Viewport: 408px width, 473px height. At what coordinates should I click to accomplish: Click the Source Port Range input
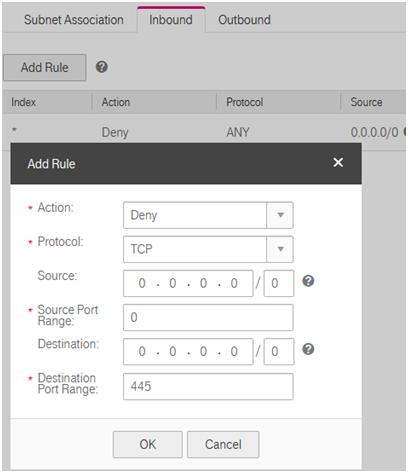208,317
